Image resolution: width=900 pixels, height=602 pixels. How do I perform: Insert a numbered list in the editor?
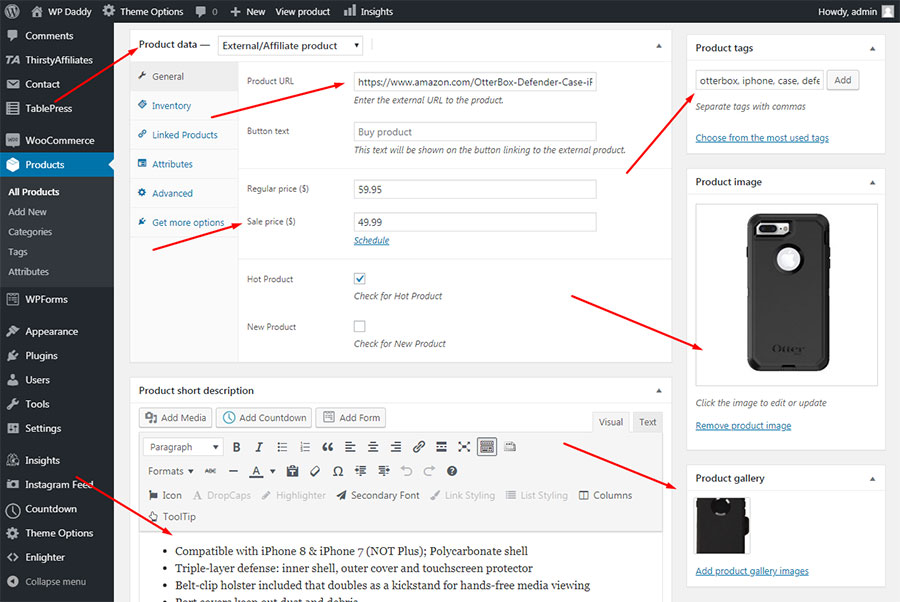[x=305, y=447]
